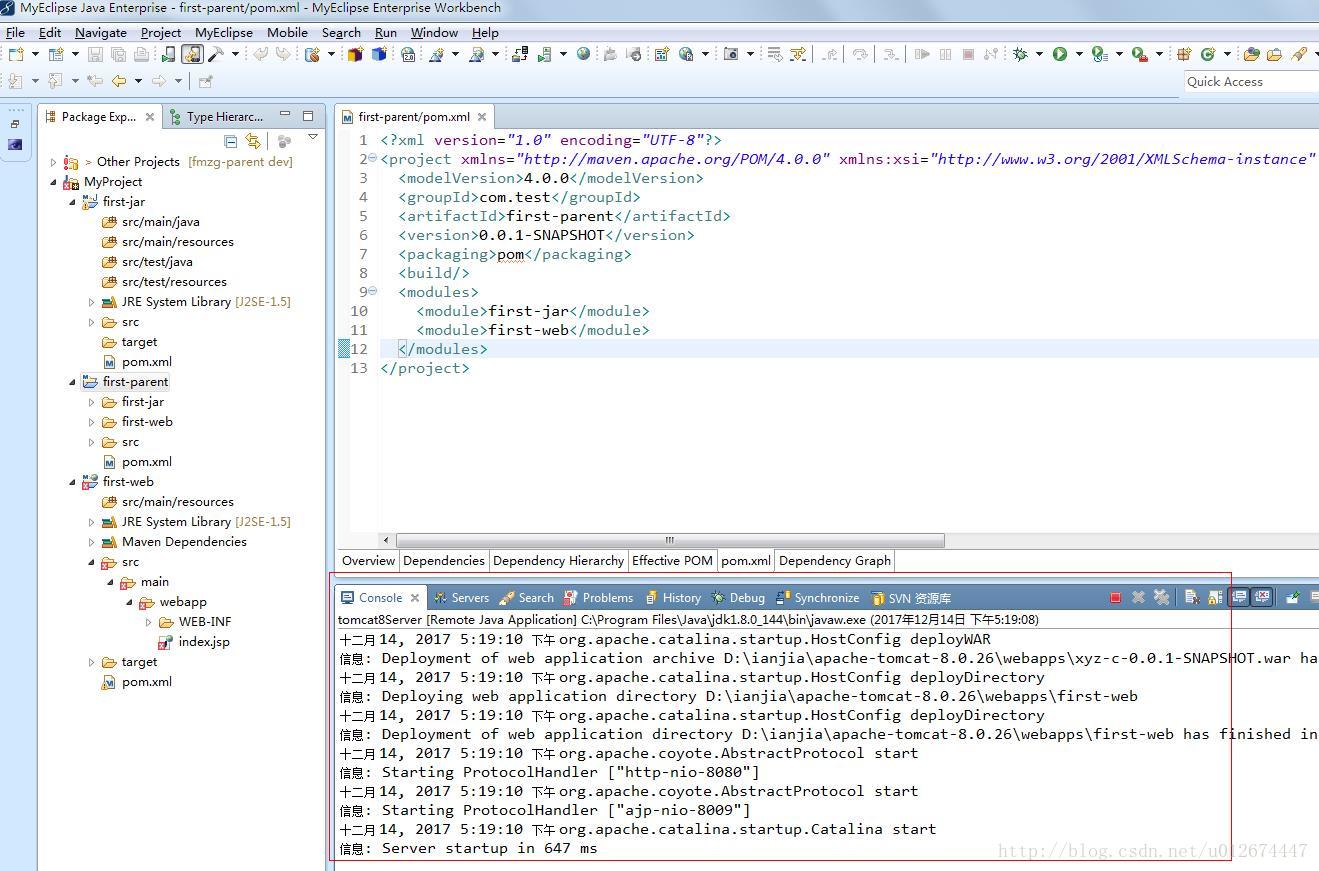Click the New file toolbar icon
The height and width of the screenshot is (871, 1319).
tap(16, 54)
